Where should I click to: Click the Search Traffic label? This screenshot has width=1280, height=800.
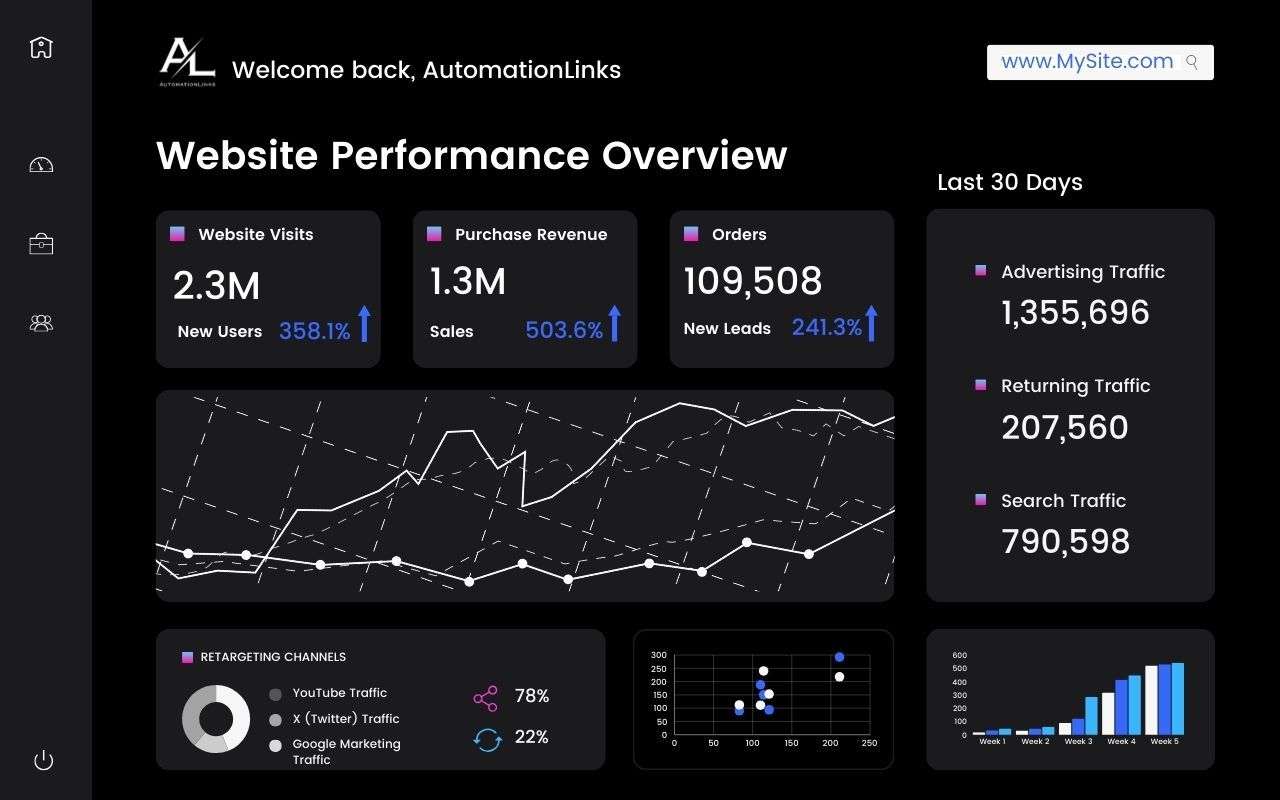(x=1064, y=501)
